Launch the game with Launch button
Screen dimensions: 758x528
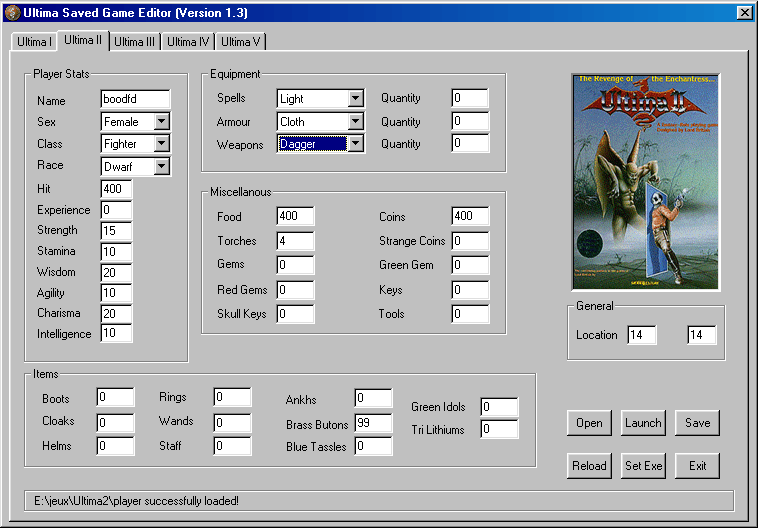[643, 423]
